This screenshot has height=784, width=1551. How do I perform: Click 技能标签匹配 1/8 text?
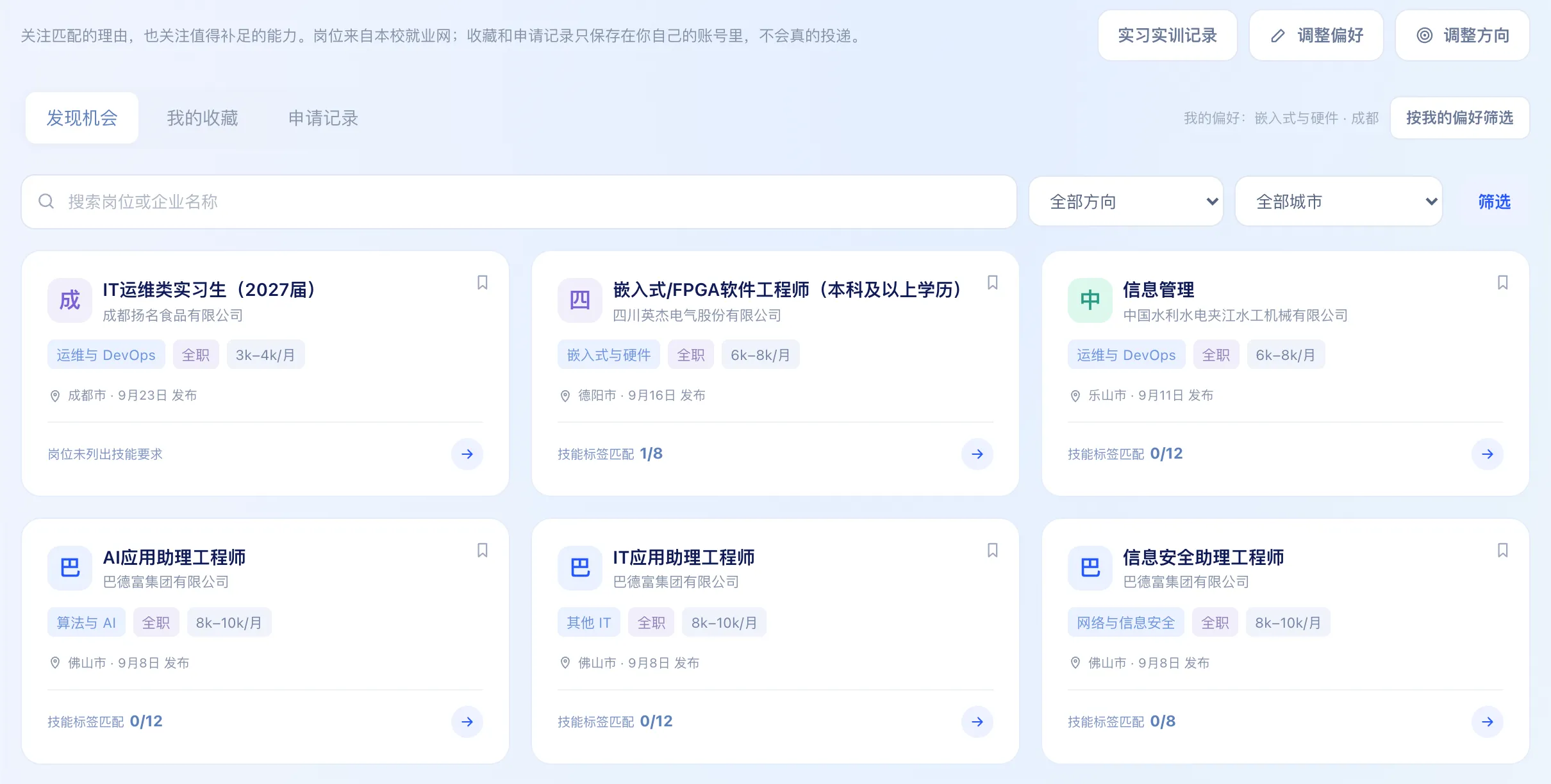[x=610, y=454]
